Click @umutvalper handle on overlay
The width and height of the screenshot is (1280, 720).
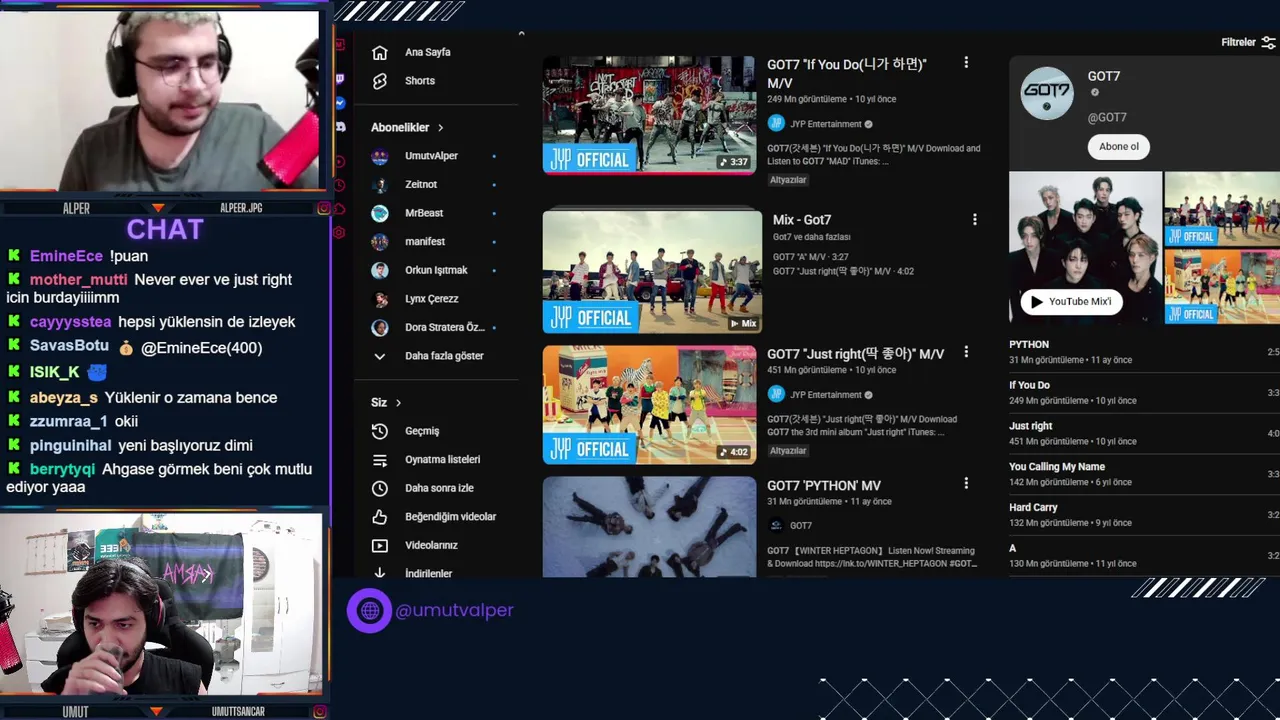[454, 610]
